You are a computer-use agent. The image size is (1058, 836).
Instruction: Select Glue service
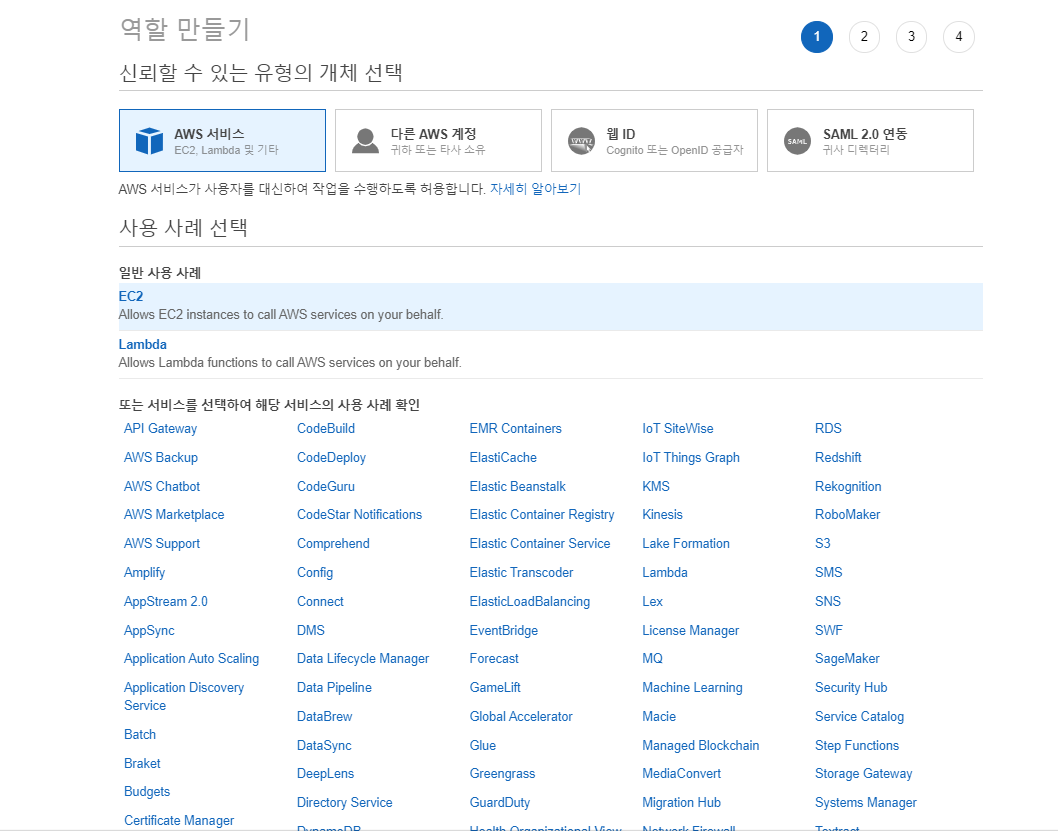click(x=483, y=746)
